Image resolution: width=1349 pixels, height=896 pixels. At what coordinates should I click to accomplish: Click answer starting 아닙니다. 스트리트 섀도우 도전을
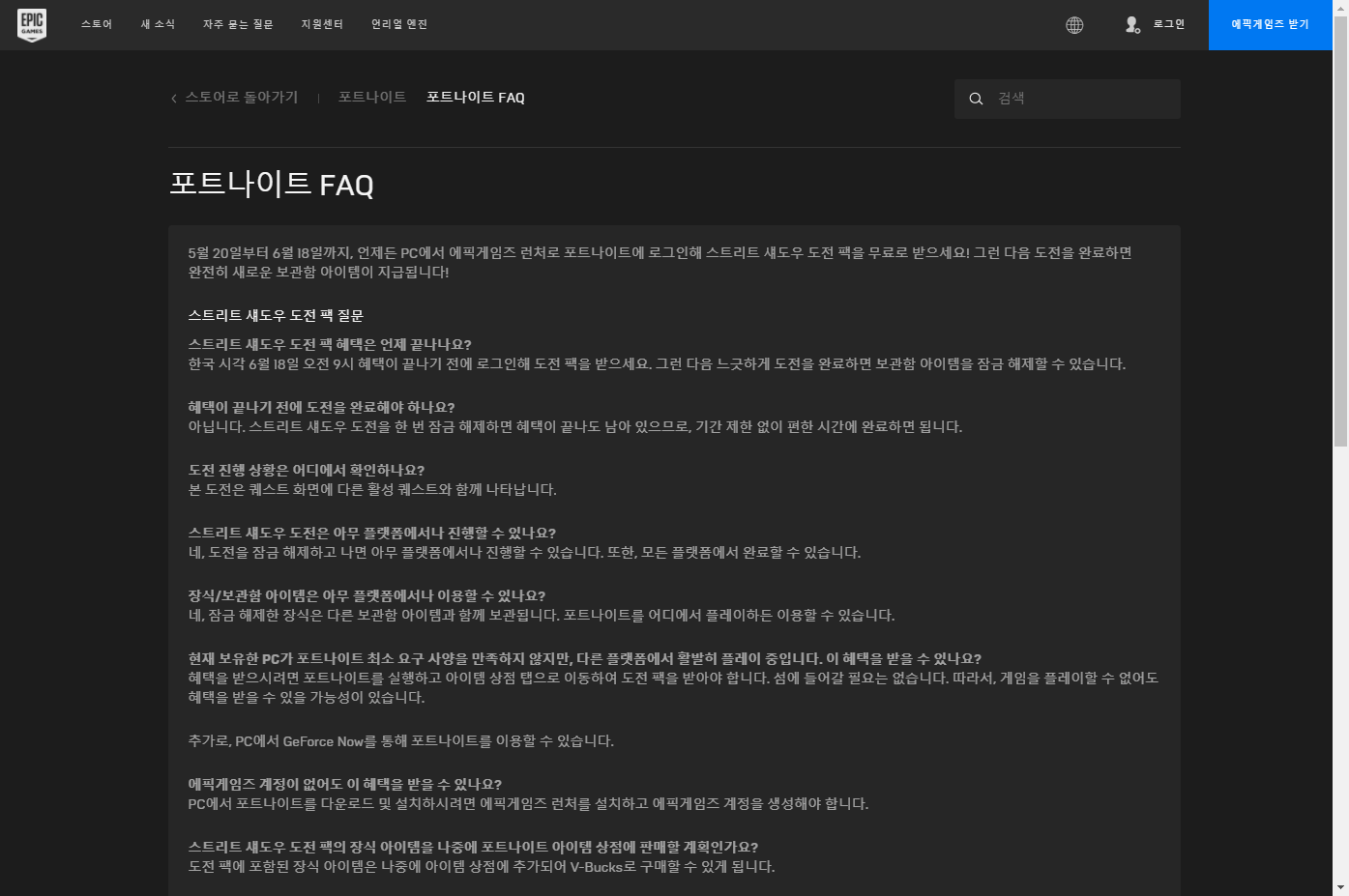pyautogui.click(x=575, y=427)
